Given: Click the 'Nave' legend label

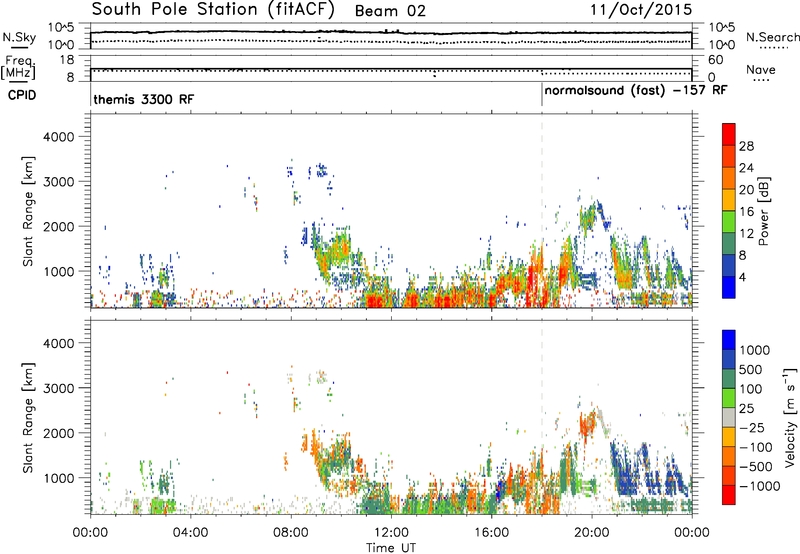Looking at the screenshot, I should [x=761, y=69].
